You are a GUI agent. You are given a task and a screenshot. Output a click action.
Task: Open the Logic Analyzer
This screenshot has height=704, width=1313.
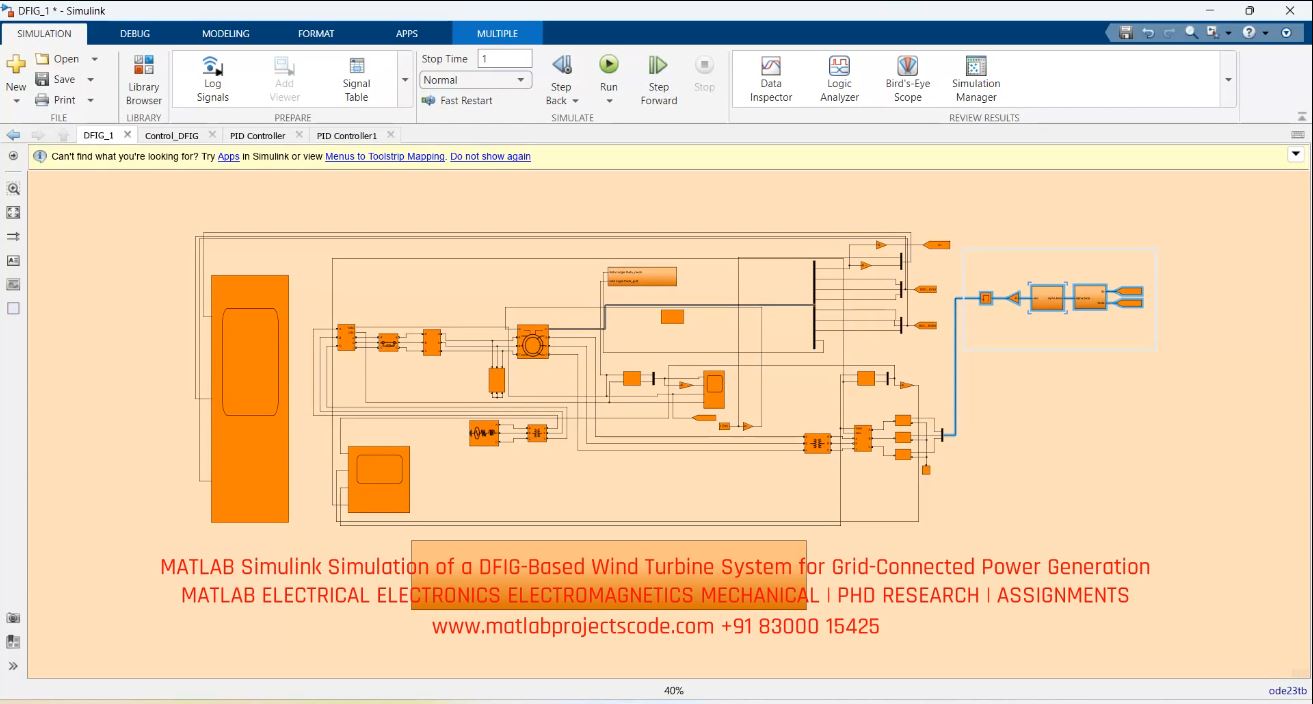[838, 78]
